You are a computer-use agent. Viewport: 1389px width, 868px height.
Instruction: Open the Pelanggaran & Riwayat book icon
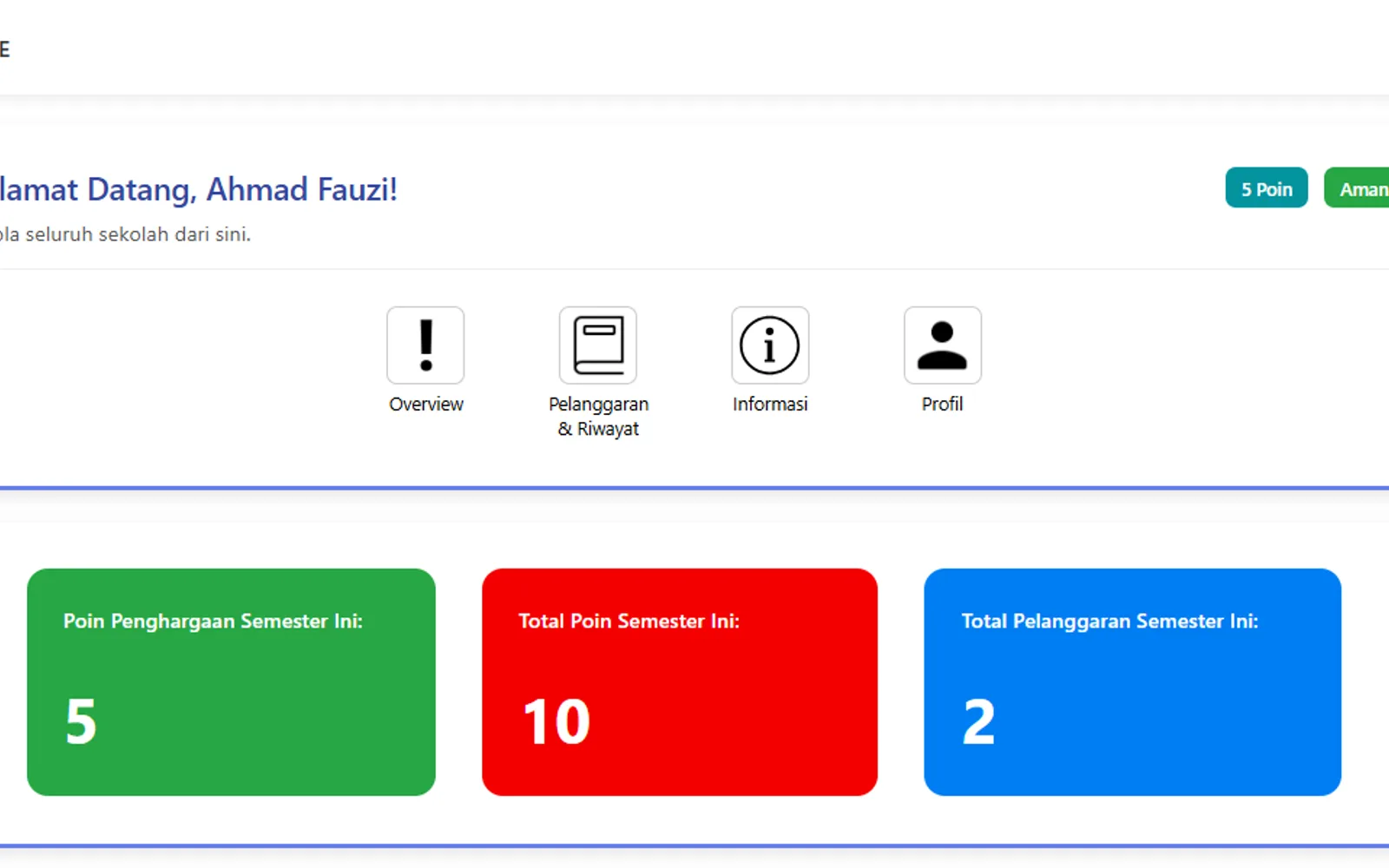[598, 345]
